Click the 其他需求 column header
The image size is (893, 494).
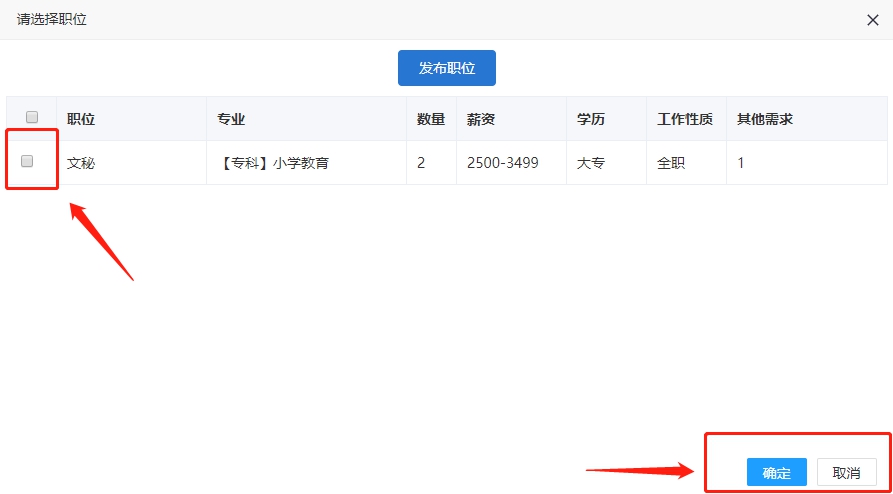point(764,119)
